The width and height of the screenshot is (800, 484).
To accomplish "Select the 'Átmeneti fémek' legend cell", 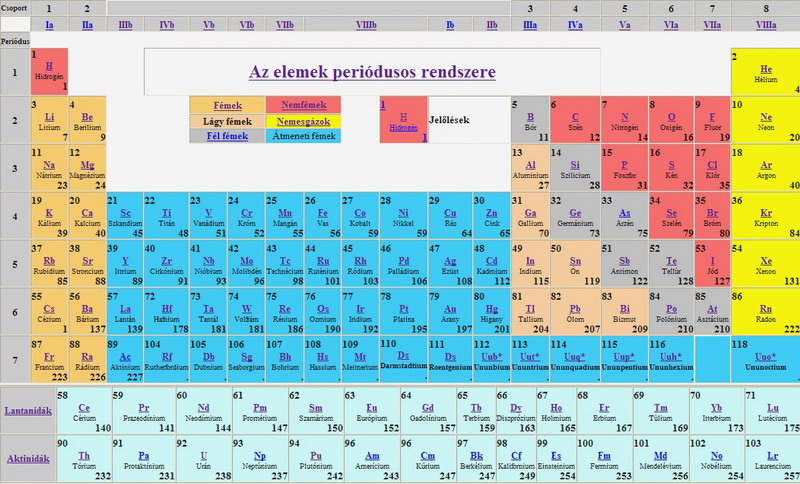I will point(304,136).
